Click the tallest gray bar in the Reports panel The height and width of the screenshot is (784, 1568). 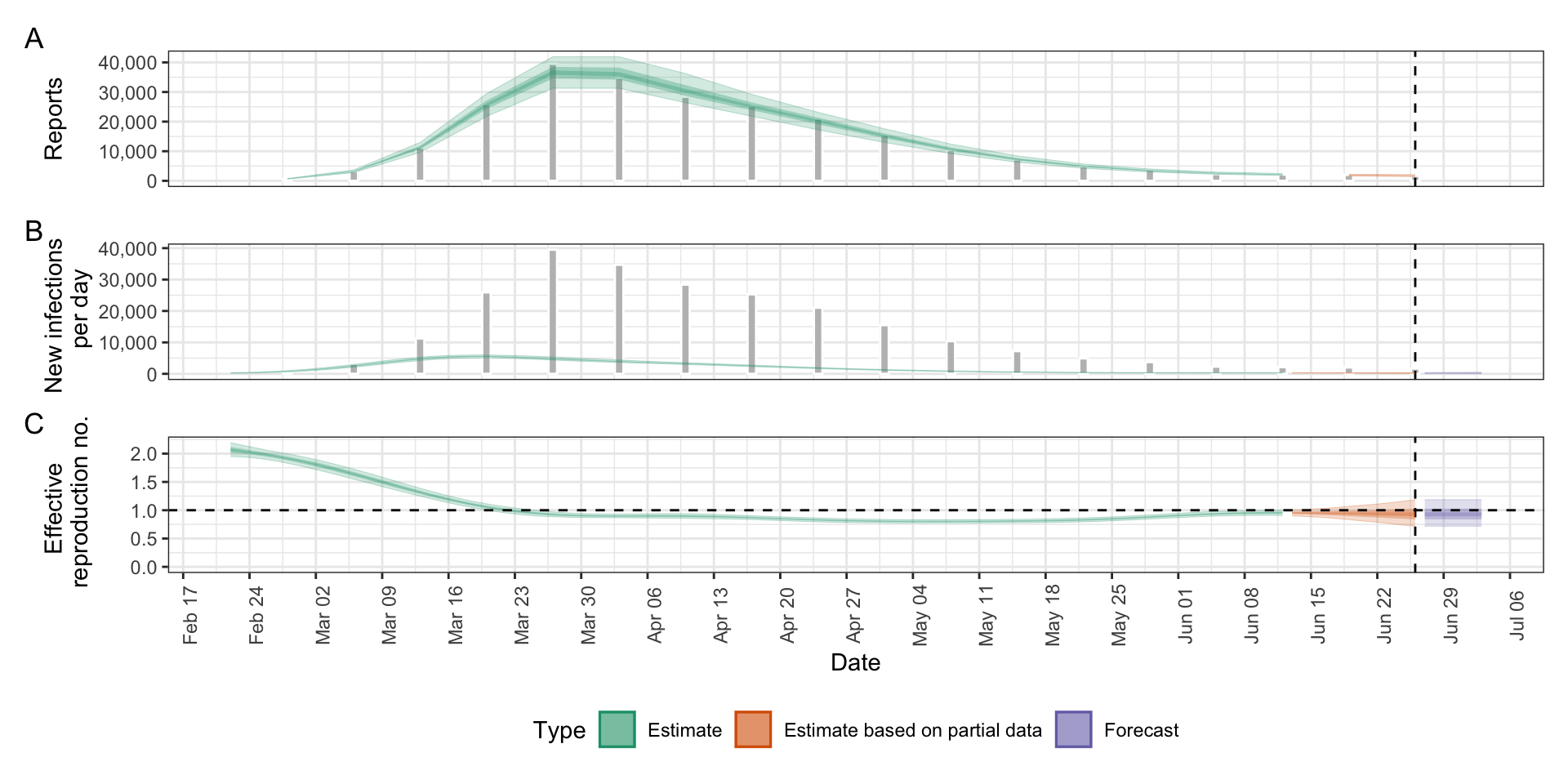[553, 122]
